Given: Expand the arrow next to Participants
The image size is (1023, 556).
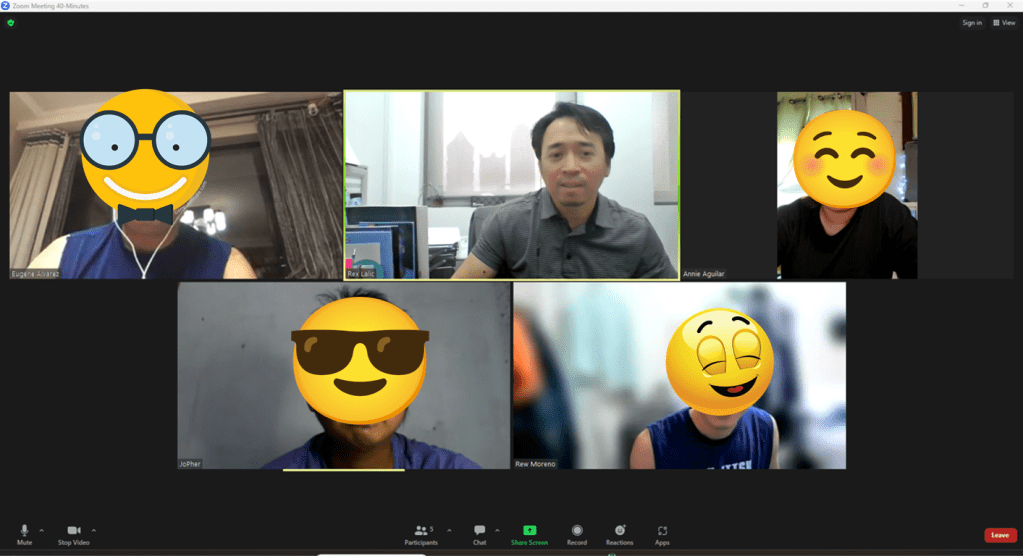Looking at the screenshot, I should pyautogui.click(x=449, y=530).
